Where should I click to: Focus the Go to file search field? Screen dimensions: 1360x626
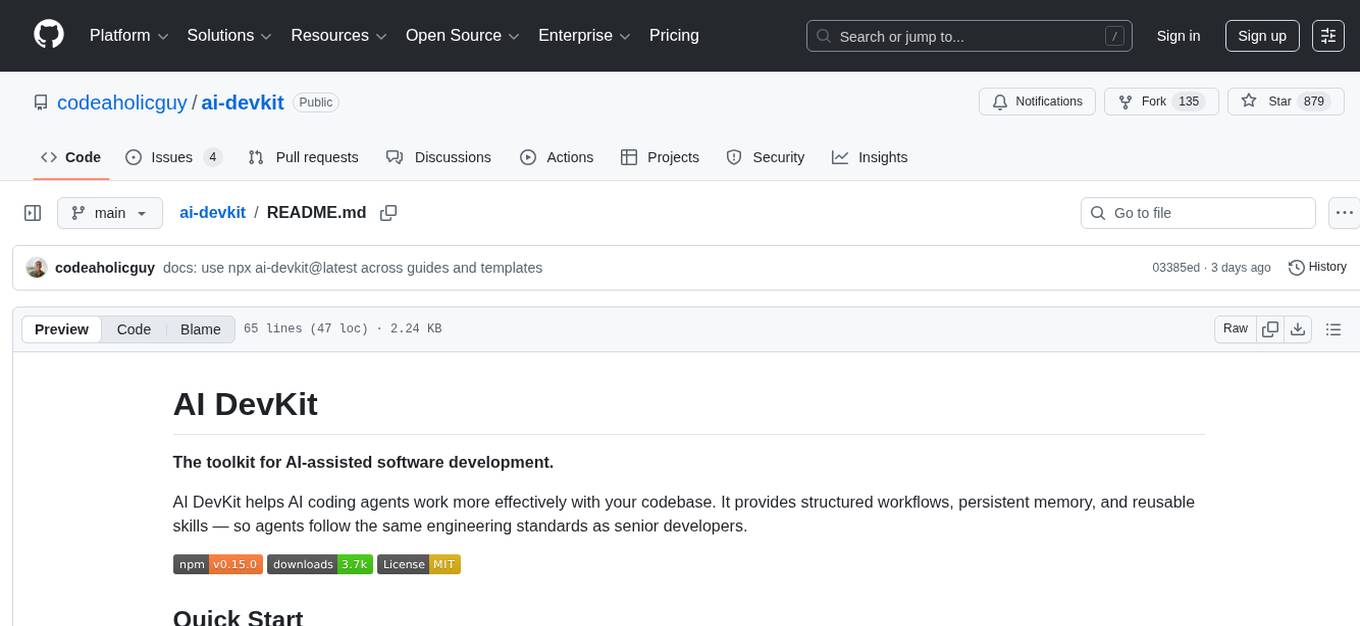pos(1198,213)
